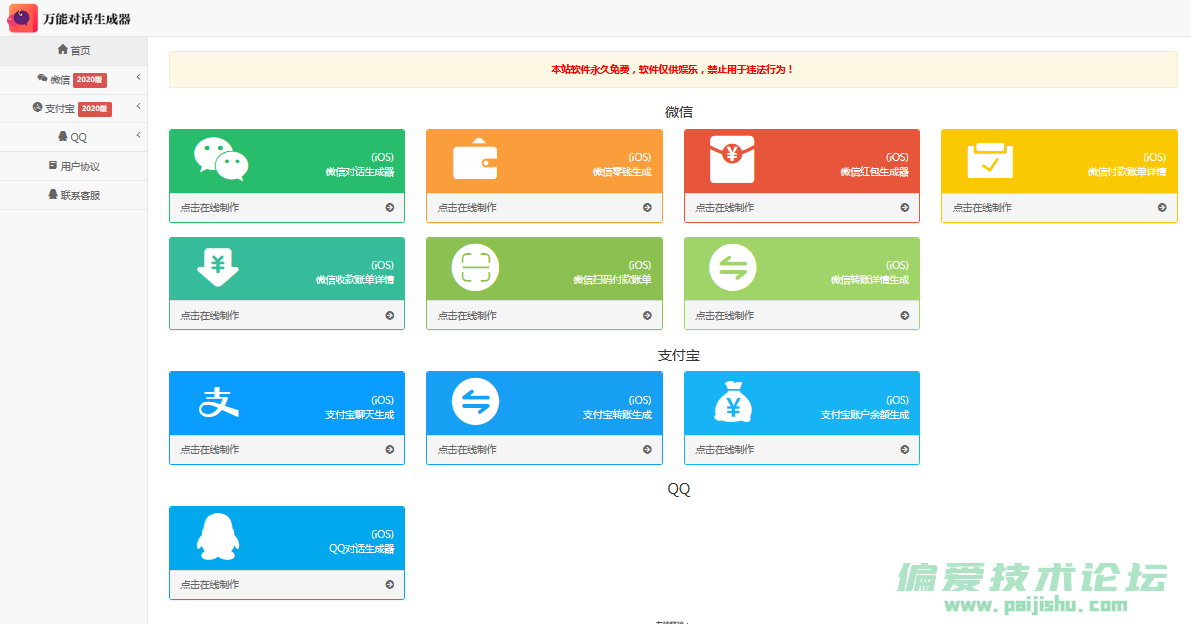Click the yuan download arrow icon
This screenshot has width=1191, height=624.
point(217,268)
